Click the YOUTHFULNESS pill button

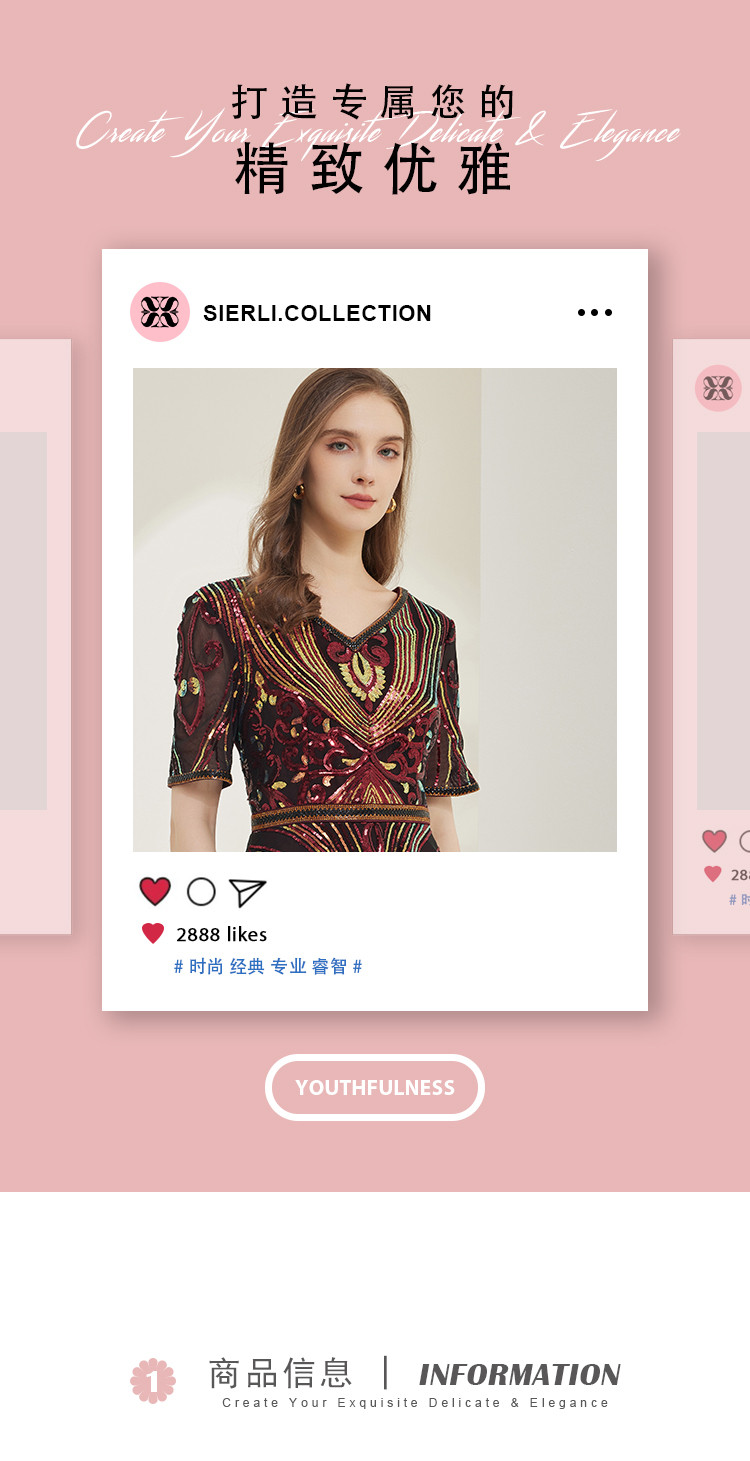coord(375,1087)
